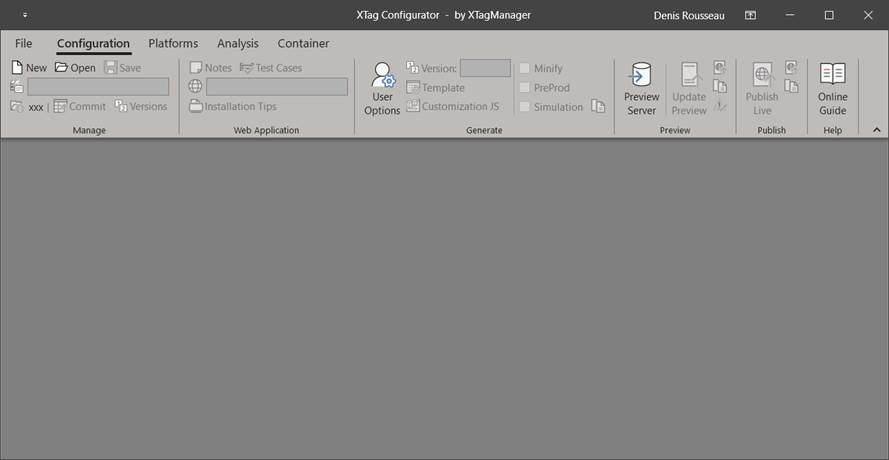This screenshot has height=460, width=889.
Task: Click the Denis Rousseau account name
Action: pyautogui.click(x=689, y=16)
